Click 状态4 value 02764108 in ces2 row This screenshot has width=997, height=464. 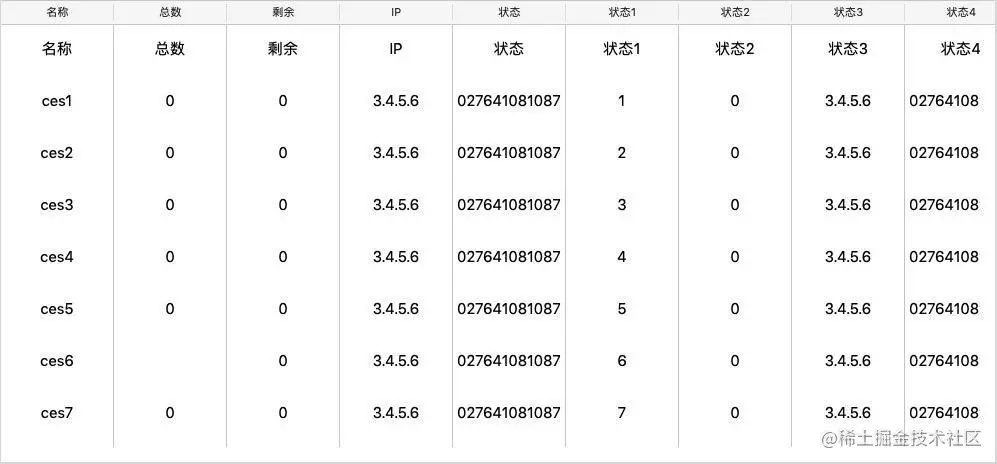point(944,153)
